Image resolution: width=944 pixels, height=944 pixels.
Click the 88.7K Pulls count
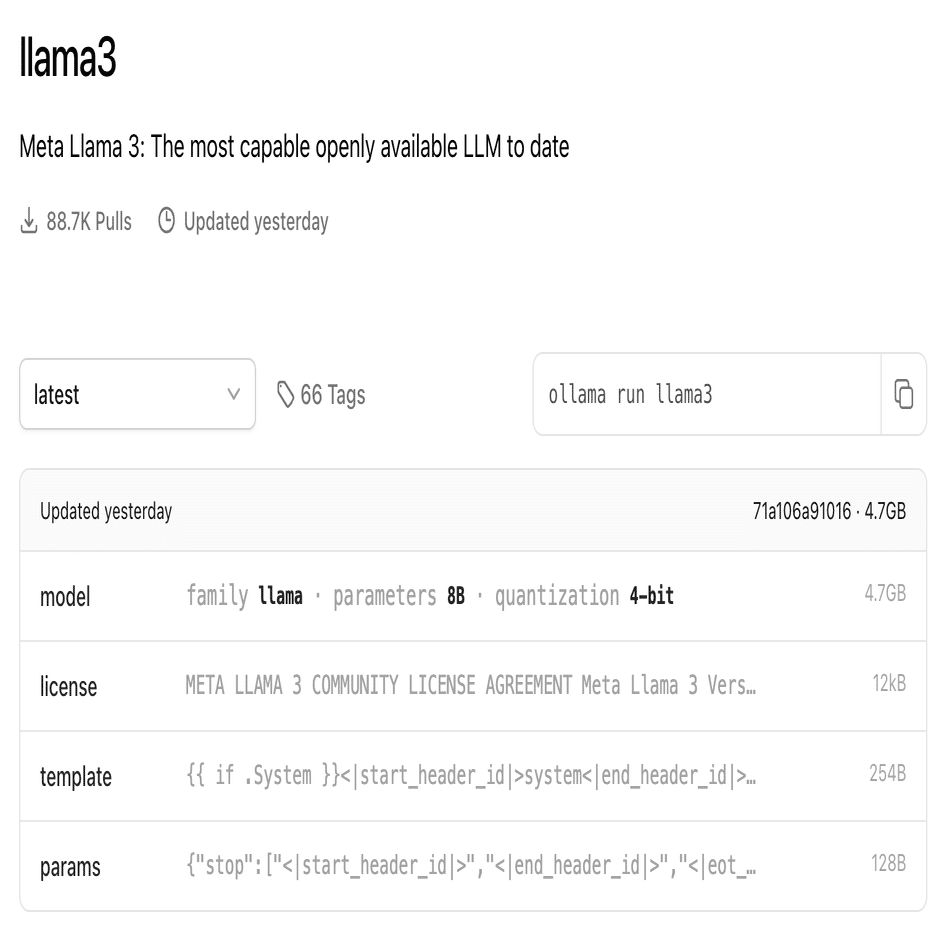click(x=89, y=221)
